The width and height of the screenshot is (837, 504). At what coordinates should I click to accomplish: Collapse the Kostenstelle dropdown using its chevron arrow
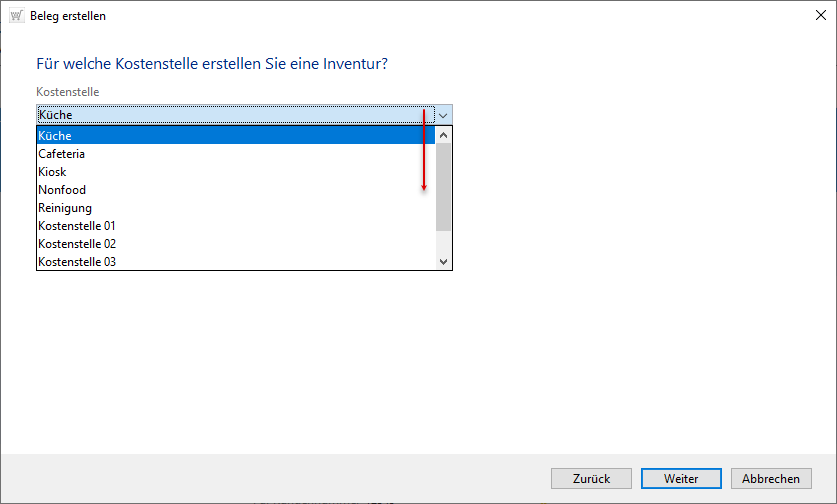coord(443,115)
